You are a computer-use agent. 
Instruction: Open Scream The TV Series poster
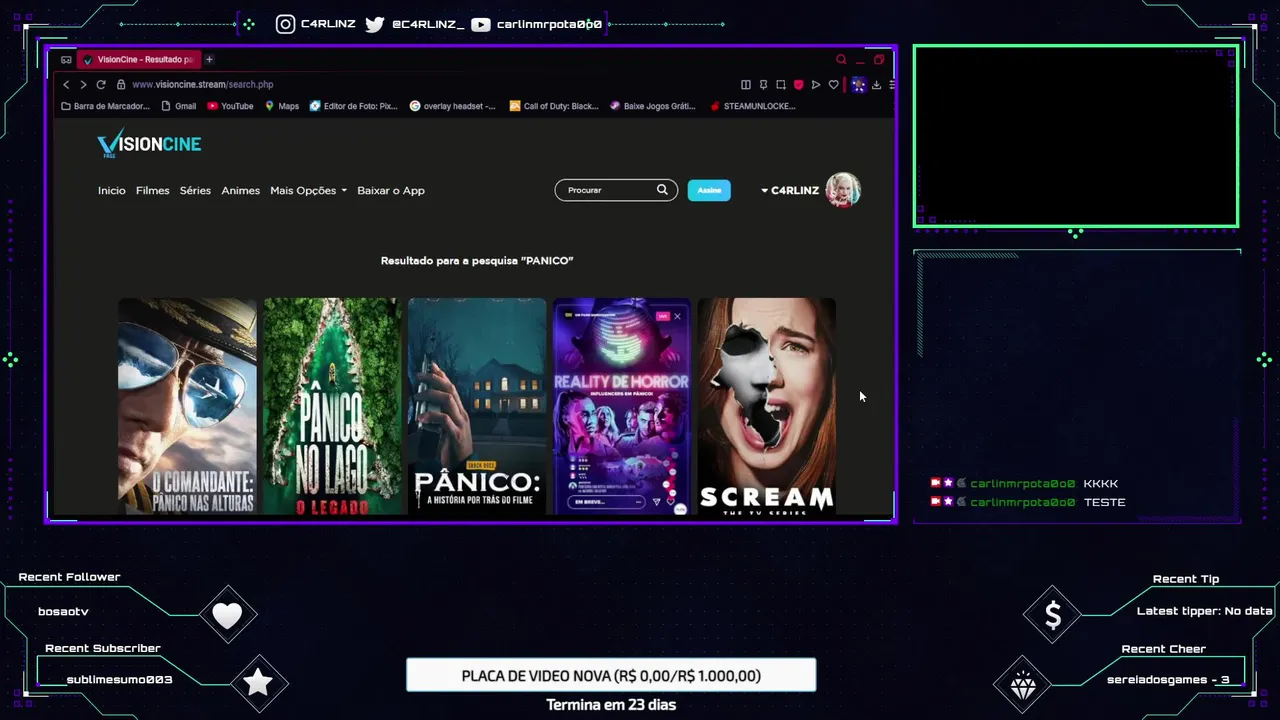tap(766, 406)
